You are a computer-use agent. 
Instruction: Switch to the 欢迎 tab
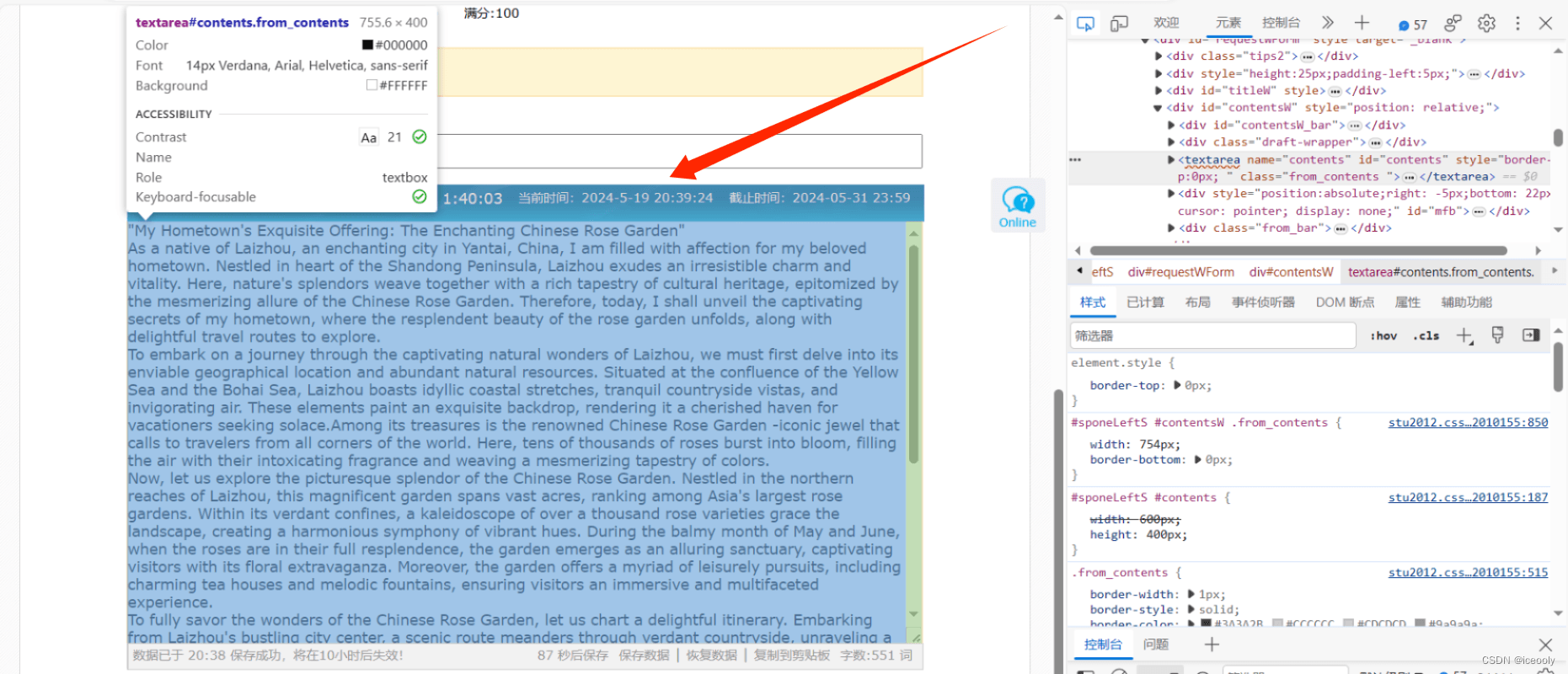coord(1166,23)
